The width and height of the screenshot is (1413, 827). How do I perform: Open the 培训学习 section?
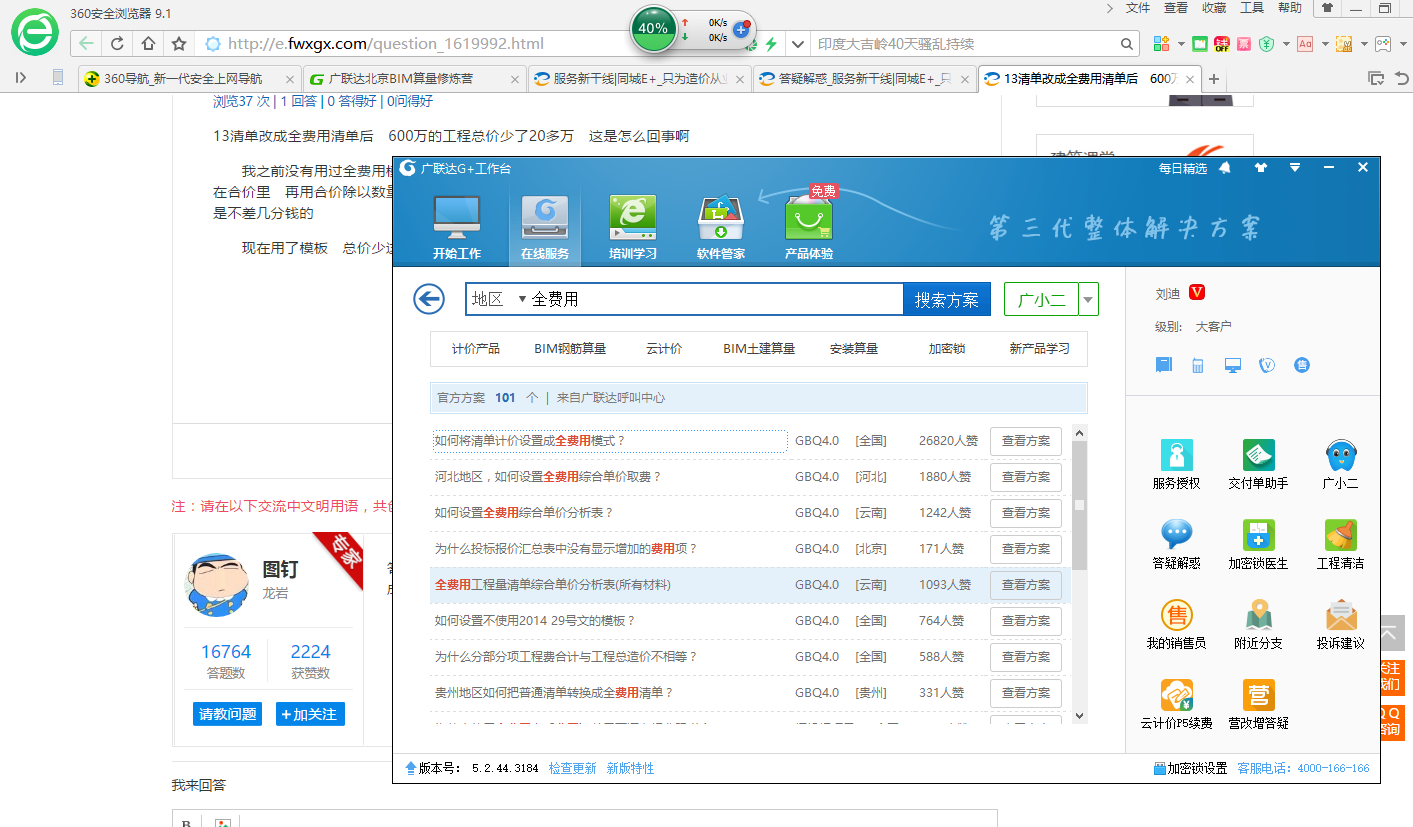pyautogui.click(x=632, y=227)
